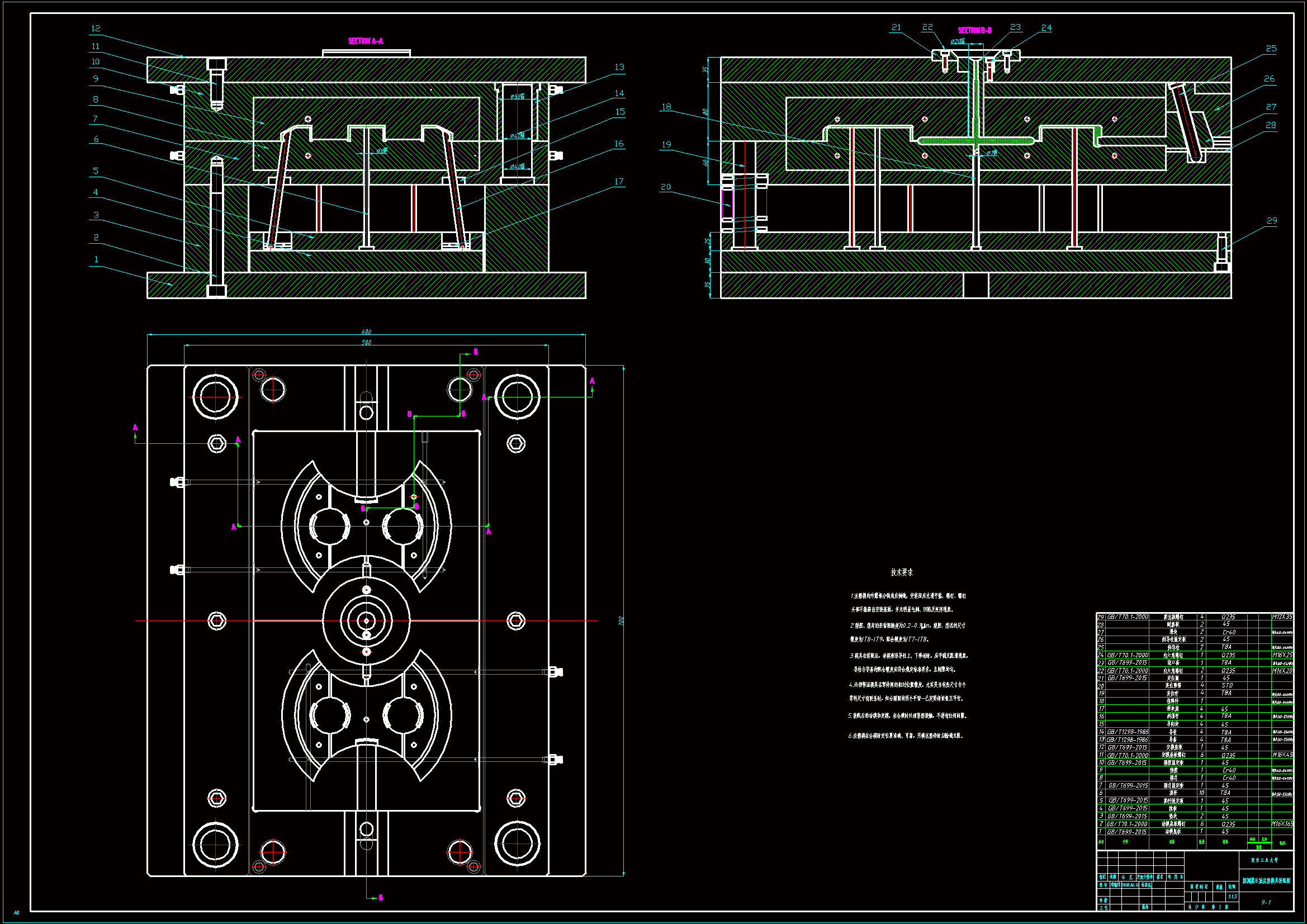Screen dimensions: 1307x924
Task: Select callout number 29 near ejector screw
Action: click(1271, 220)
